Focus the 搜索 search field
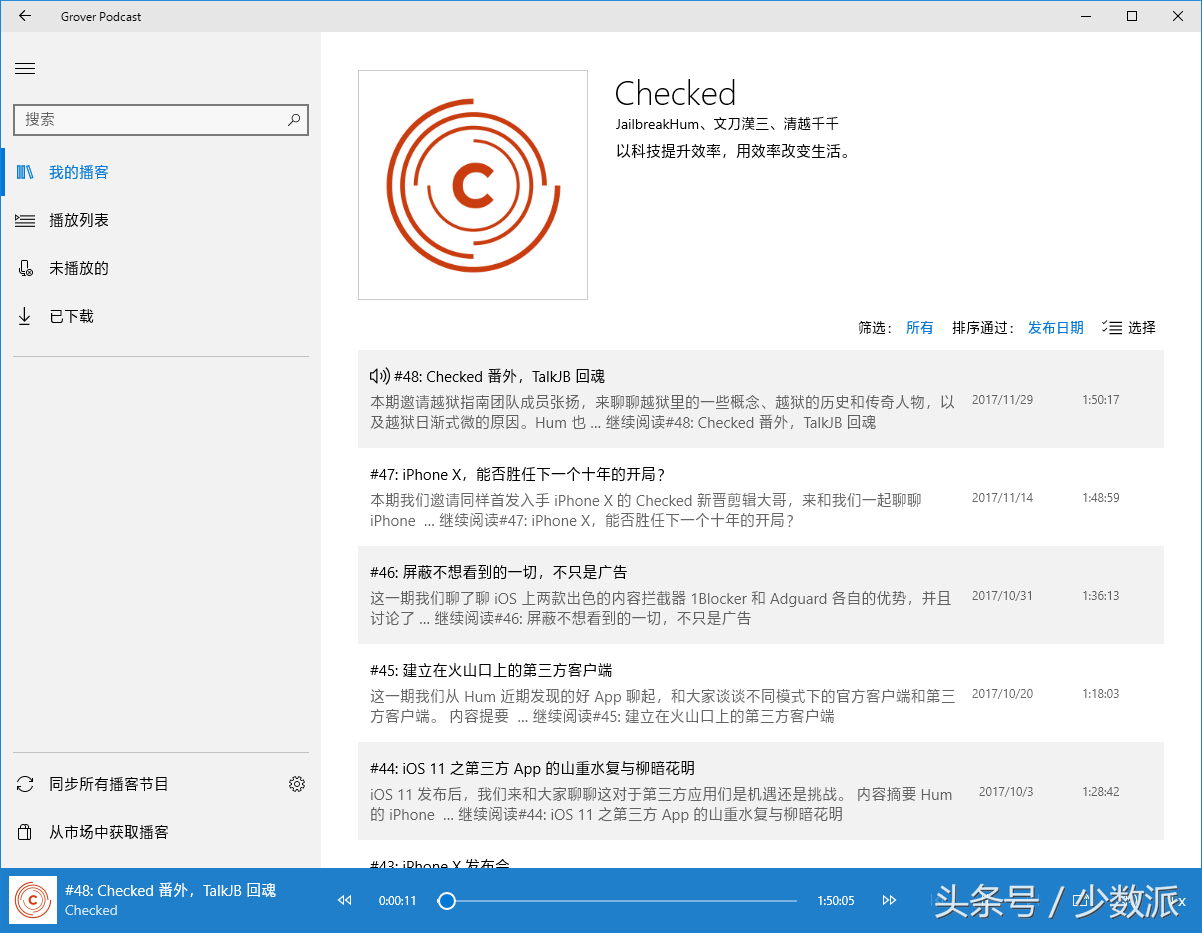 pos(161,119)
